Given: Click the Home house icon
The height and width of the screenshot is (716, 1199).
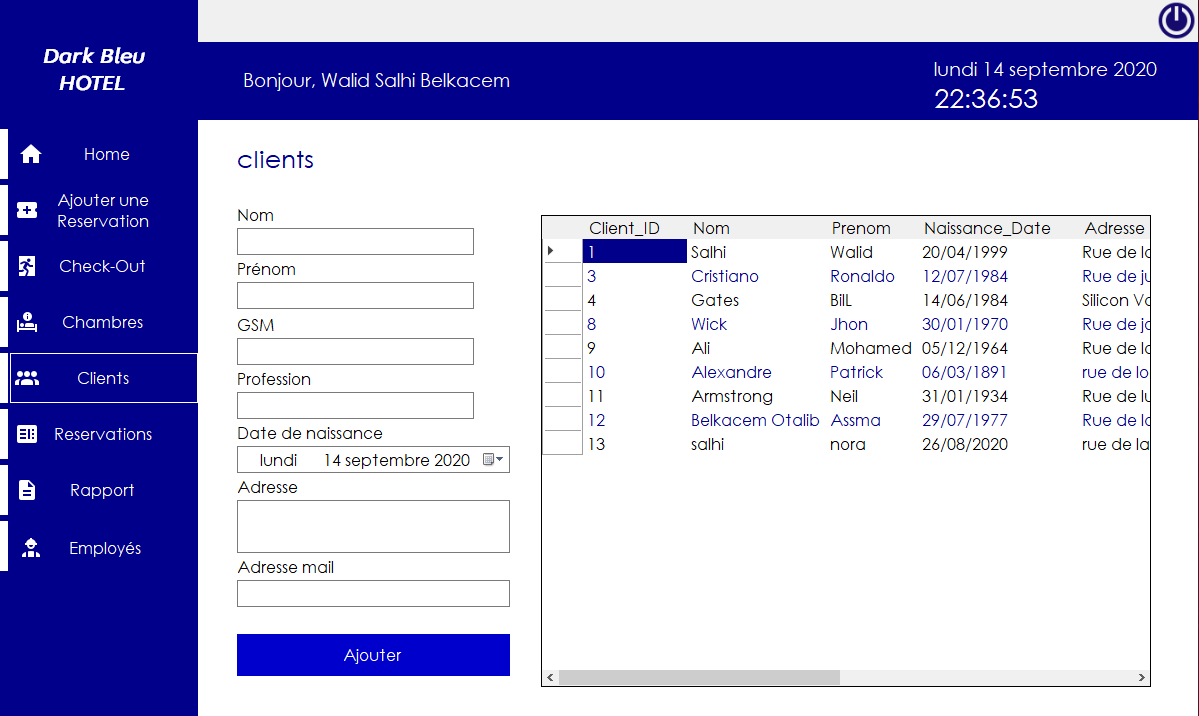Looking at the screenshot, I should click(31, 154).
